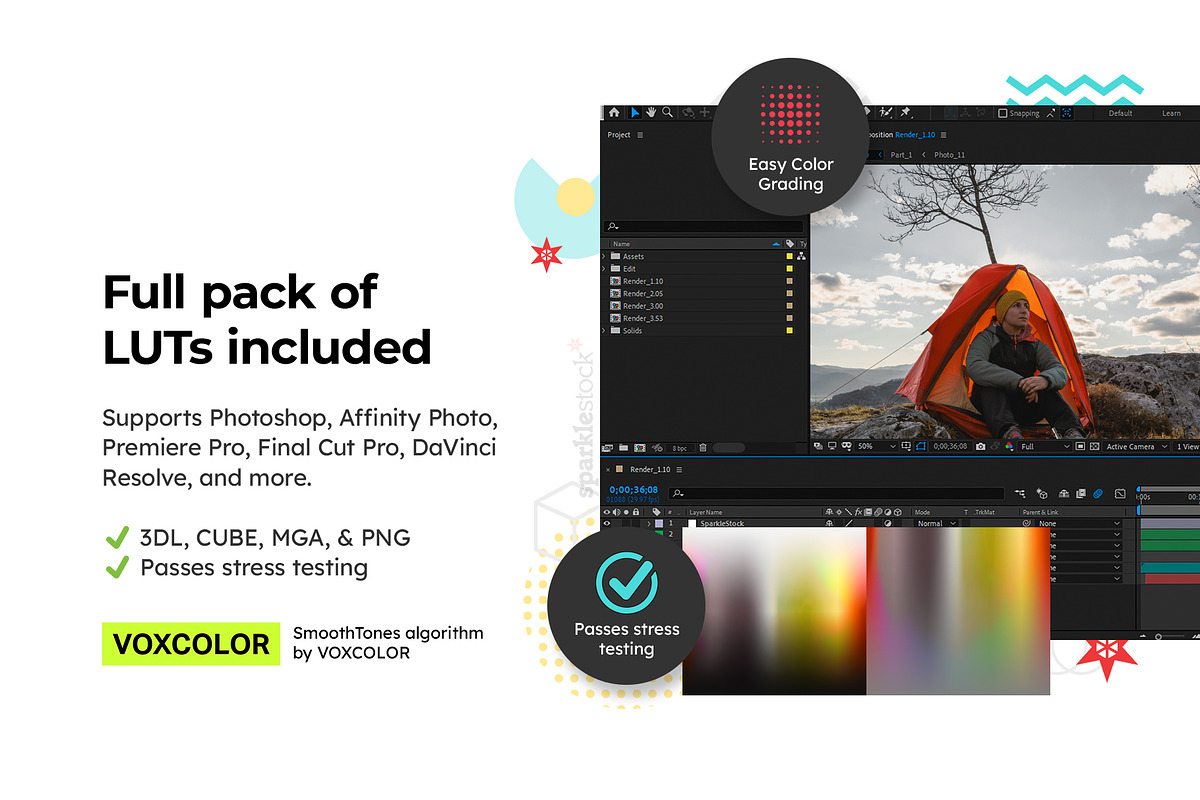Enable frame blending icon in timeline
1200x800 pixels.
click(x=1080, y=493)
